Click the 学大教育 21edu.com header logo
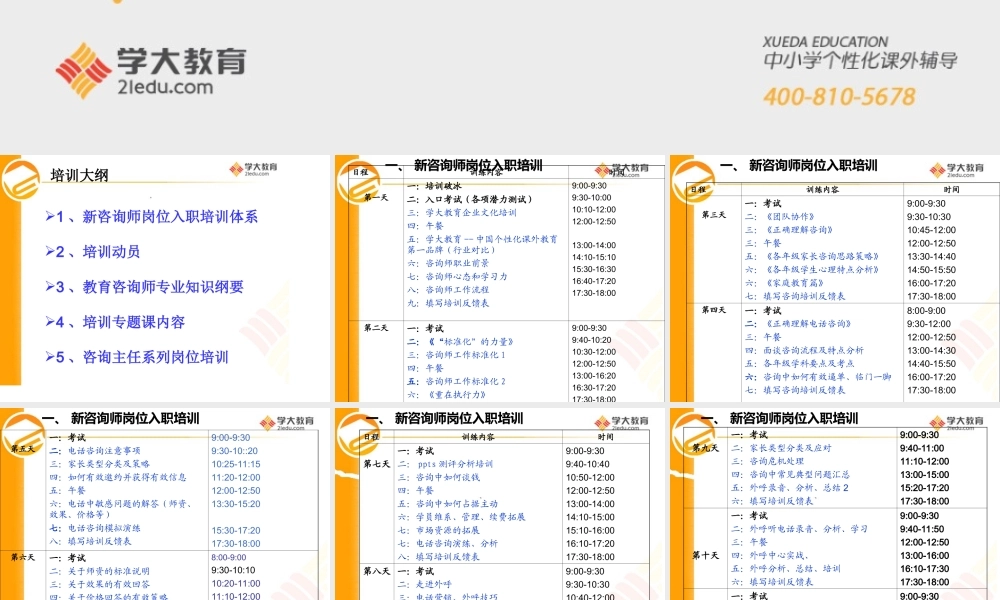This screenshot has height=600, width=1000. (151, 71)
